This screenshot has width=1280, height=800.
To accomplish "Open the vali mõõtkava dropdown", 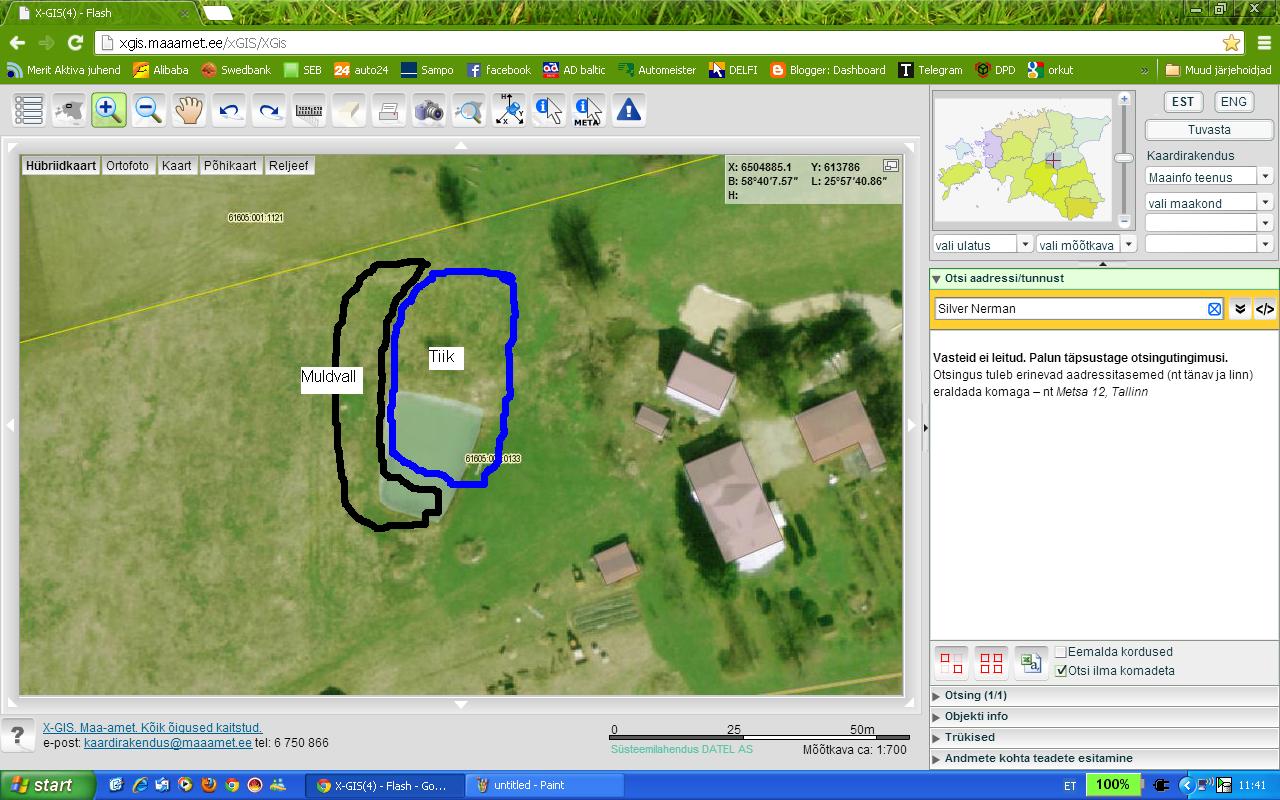I will coord(1086,245).
